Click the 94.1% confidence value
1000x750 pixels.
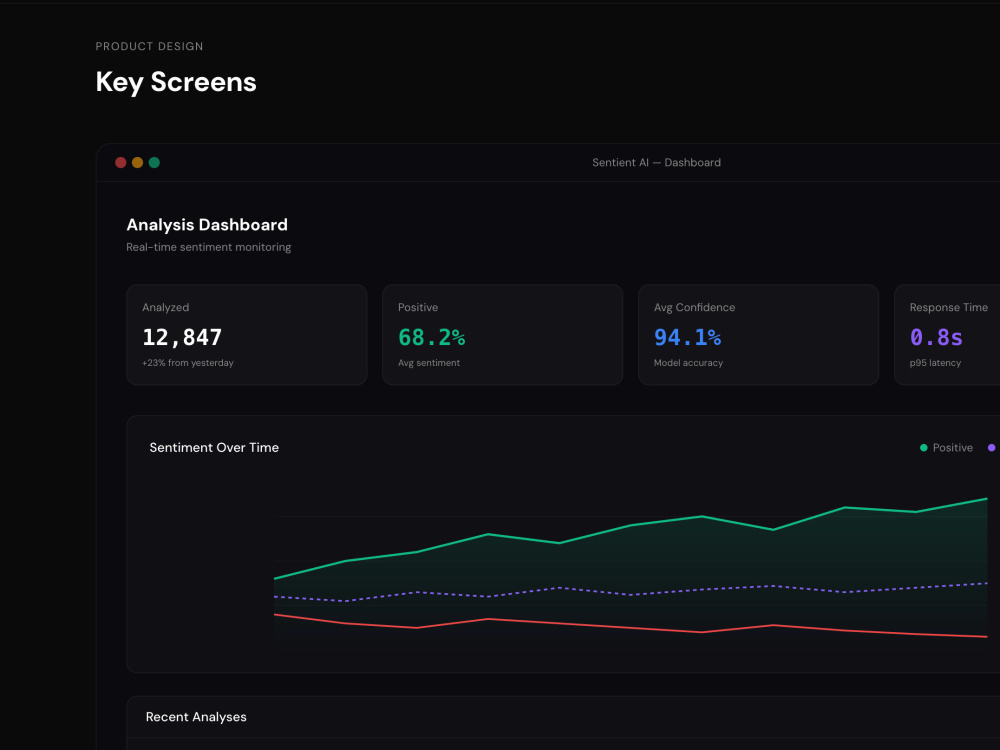click(688, 337)
